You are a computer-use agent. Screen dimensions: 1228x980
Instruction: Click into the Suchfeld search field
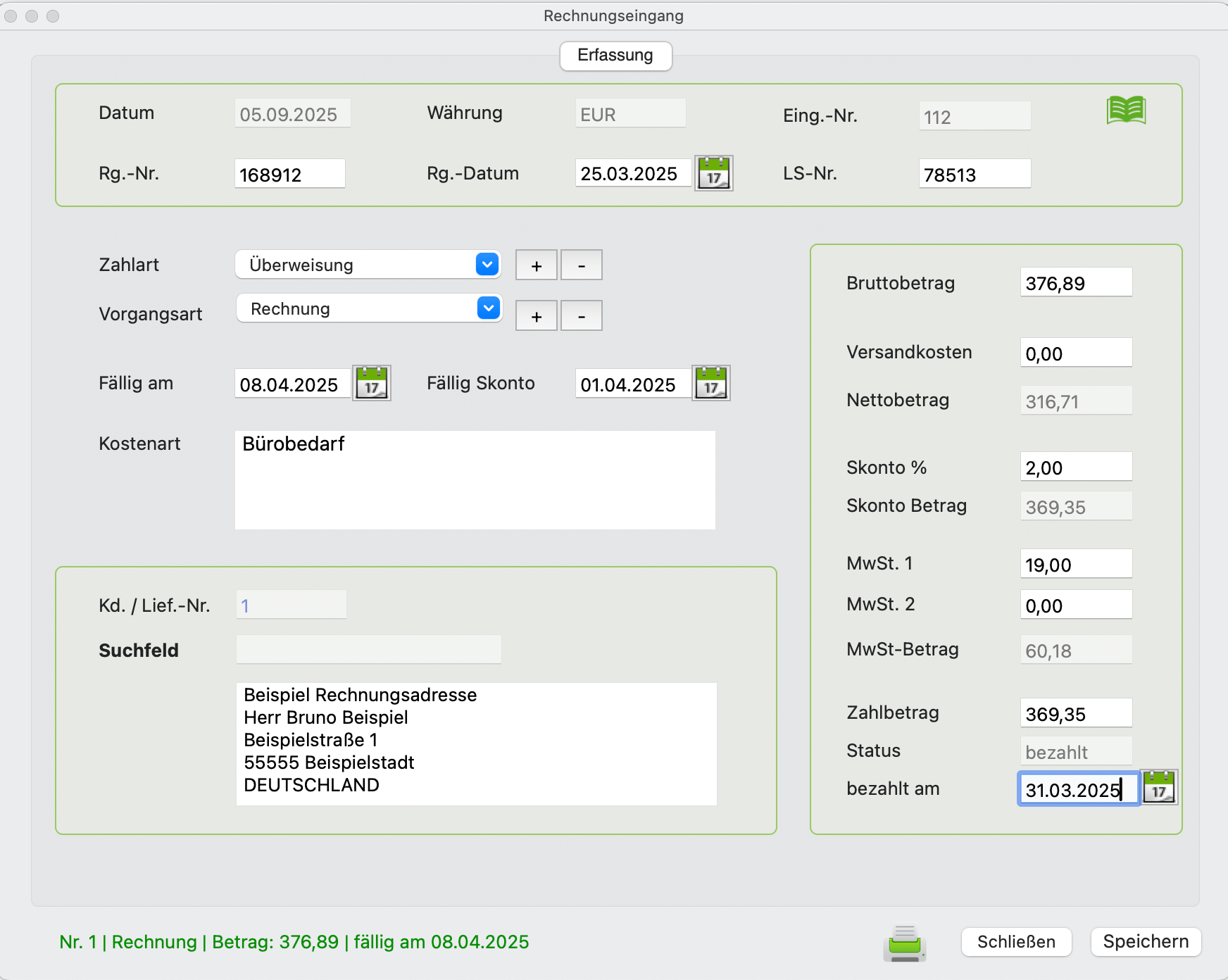(368, 649)
